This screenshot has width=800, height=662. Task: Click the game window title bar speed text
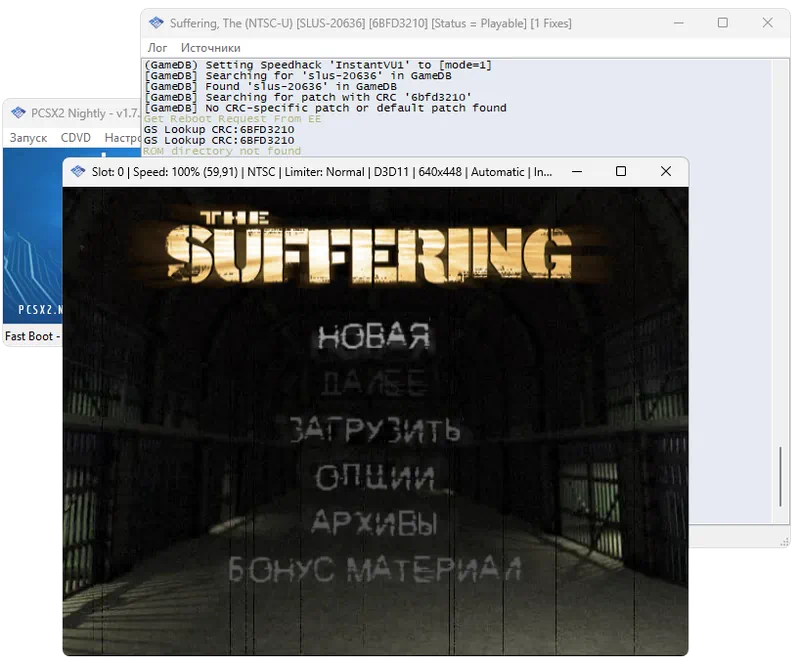(185, 172)
